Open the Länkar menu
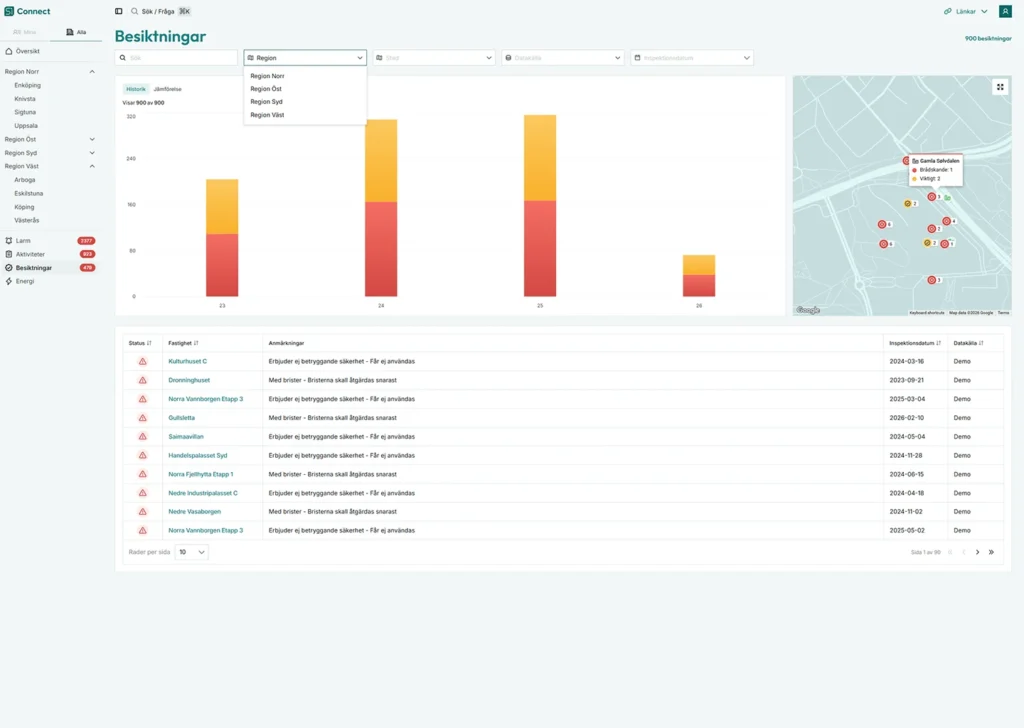 (965, 11)
